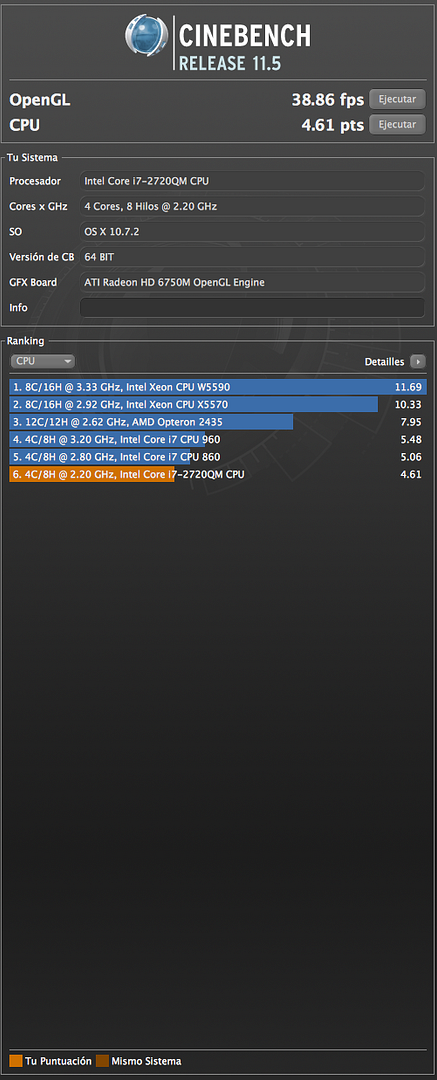The height and width of the screenshot is (1080, 437).
Task: Select the Intel Core i7 860 ranking entry
Action: [218, 457]
